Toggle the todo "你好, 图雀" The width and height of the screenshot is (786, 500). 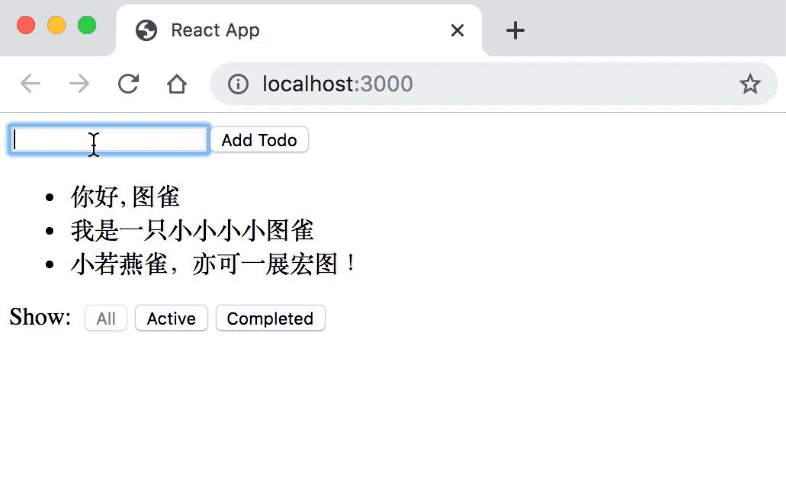tap(125, 197)
